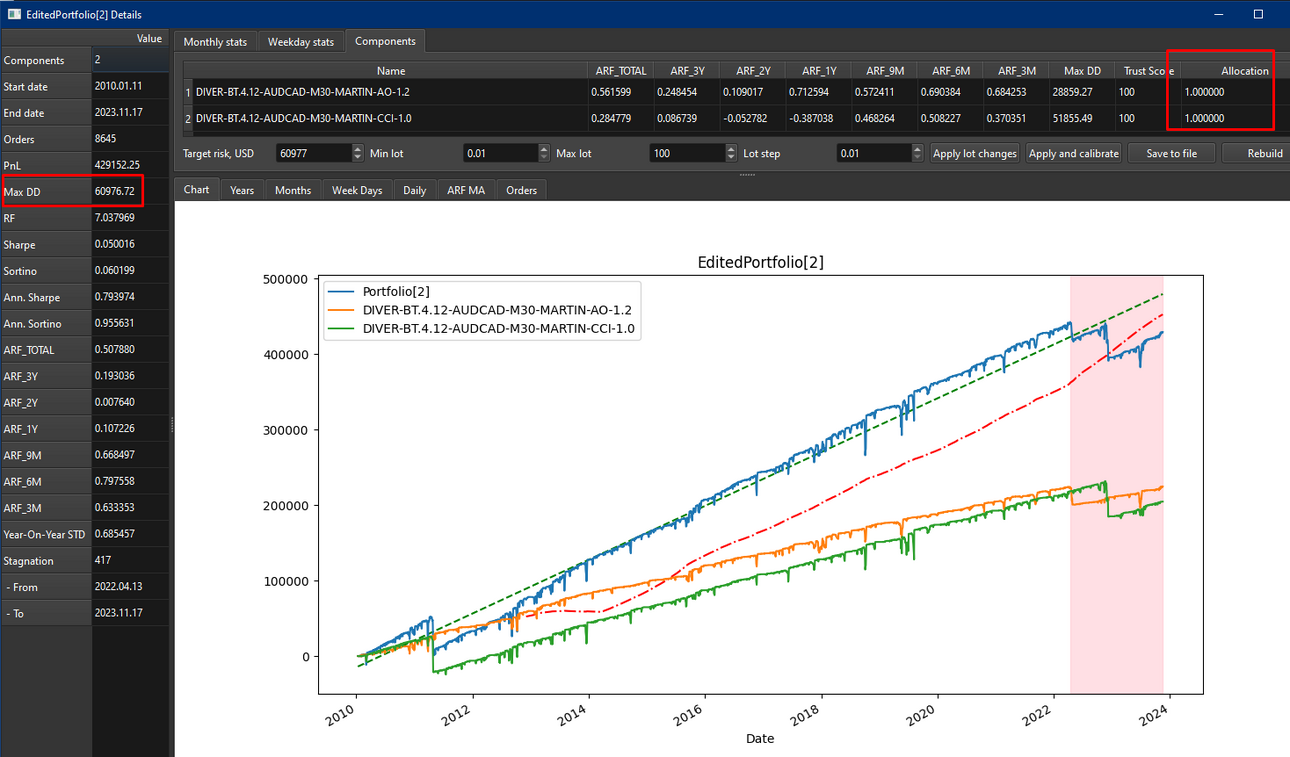Click the Rebuild button

pos(1256,153)
